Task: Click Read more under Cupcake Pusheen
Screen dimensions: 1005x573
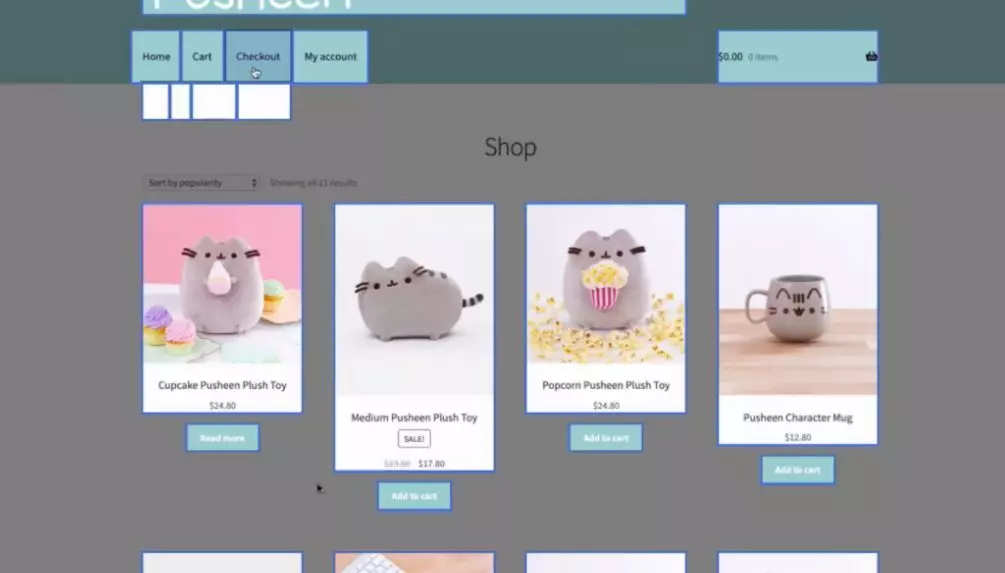Action: (x=222, y=438)
